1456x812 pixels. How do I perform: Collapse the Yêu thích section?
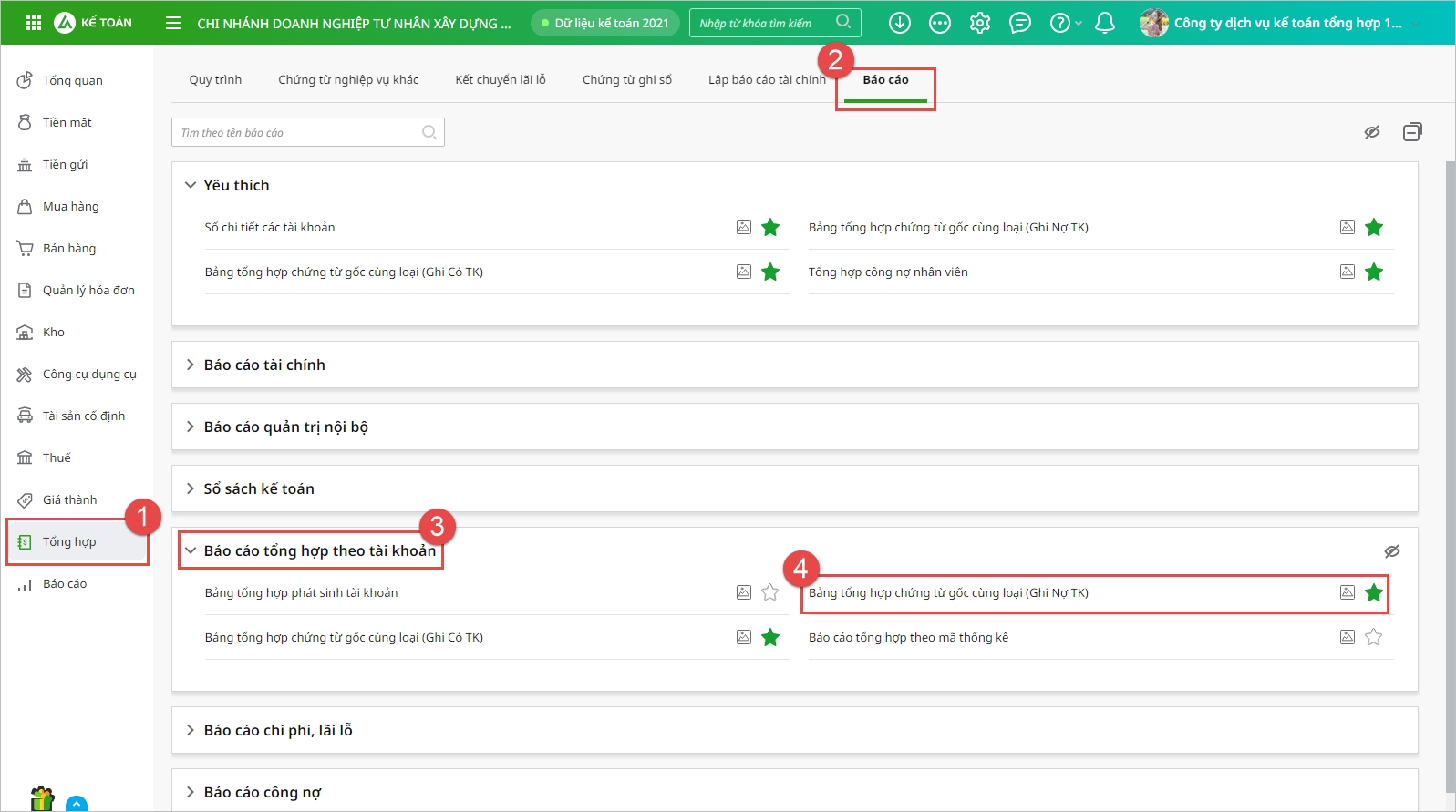(x=191, y=185)
